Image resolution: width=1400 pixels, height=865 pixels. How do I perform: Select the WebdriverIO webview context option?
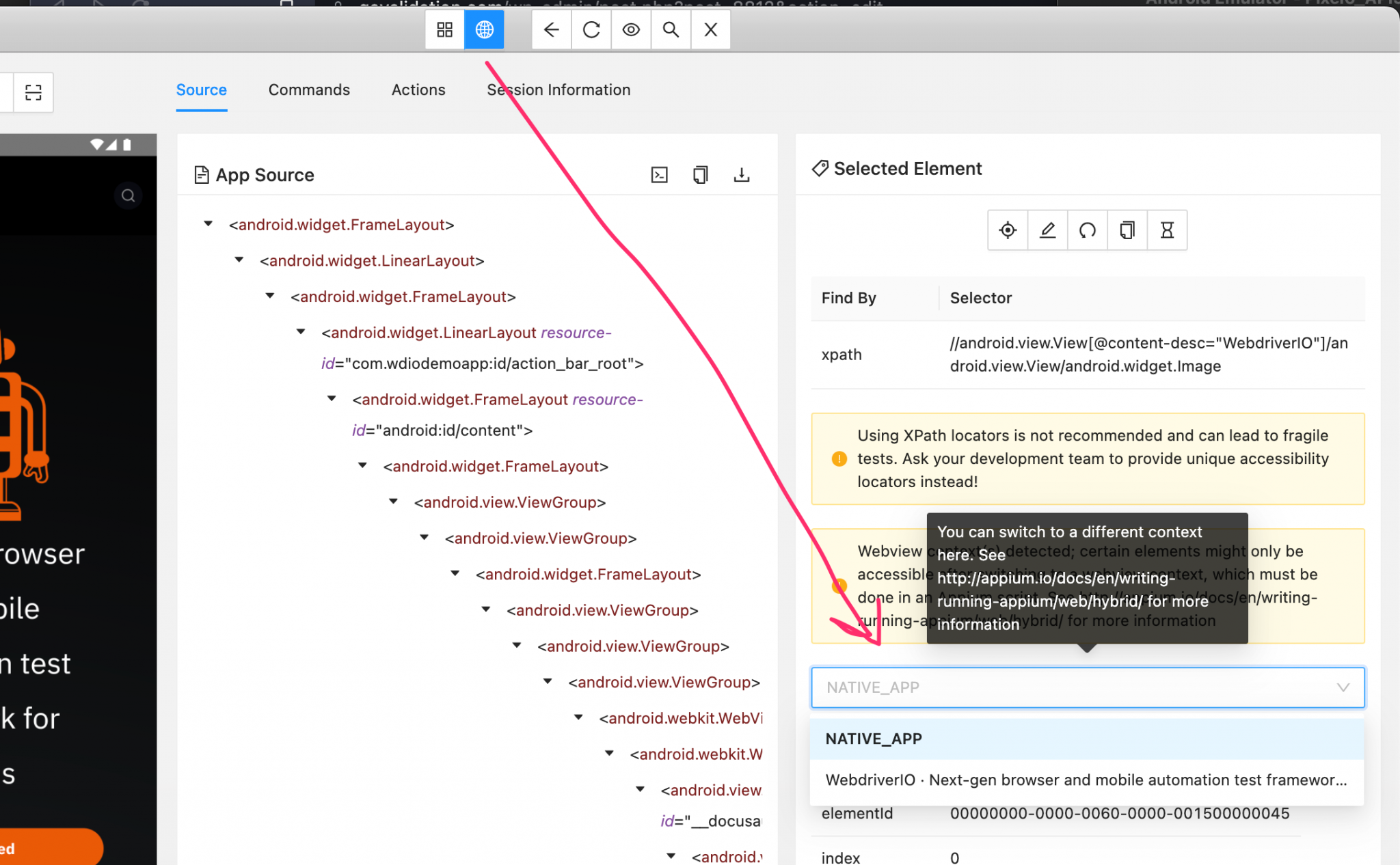click(1087, 780)
